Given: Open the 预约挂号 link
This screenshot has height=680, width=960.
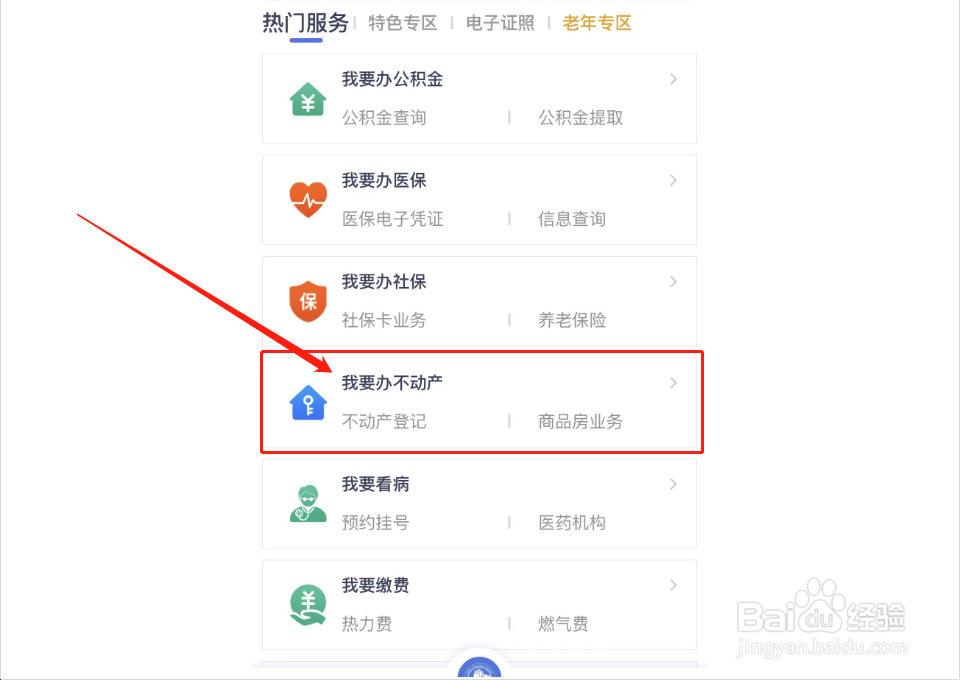Looking at the screenshot, I should click(375, 523).
